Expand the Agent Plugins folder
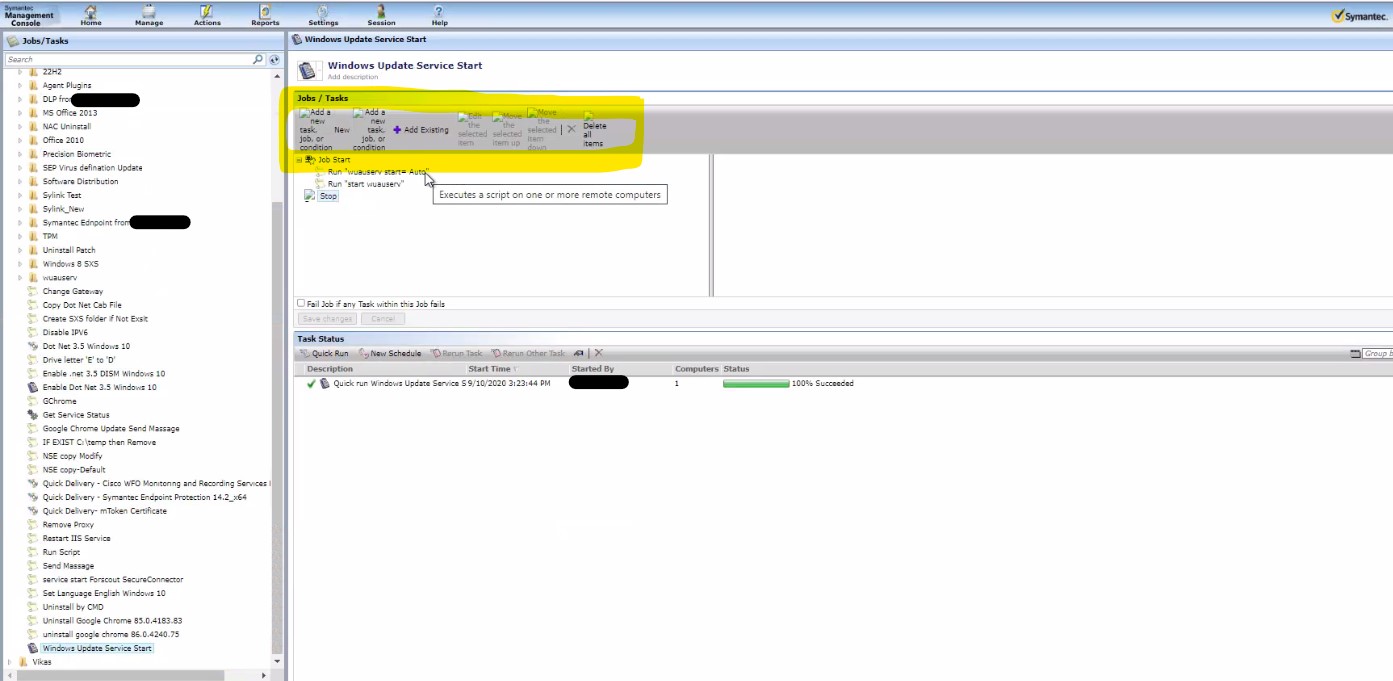The height and width of the screenshot is (681, 1393). 20,85
